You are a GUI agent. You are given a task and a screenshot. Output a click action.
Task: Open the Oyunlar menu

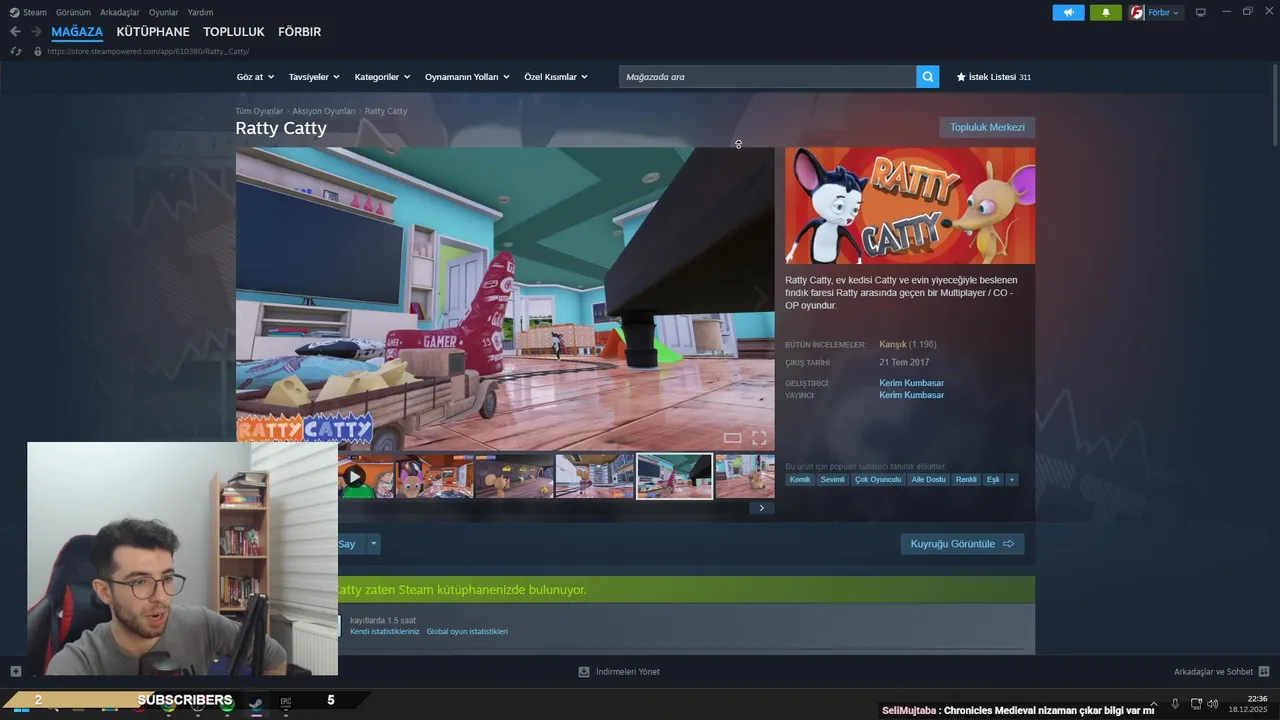click(164, 13)
